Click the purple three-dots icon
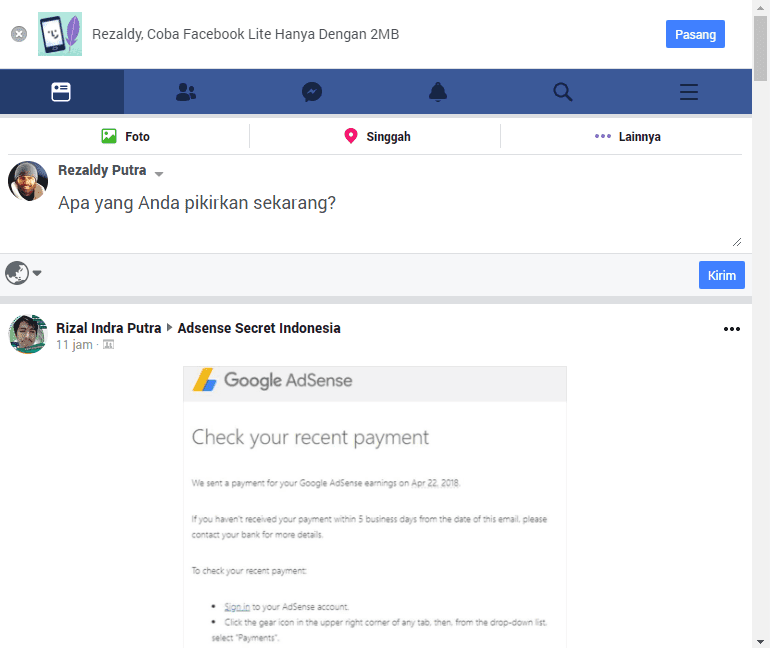 (x=603, y=136)
